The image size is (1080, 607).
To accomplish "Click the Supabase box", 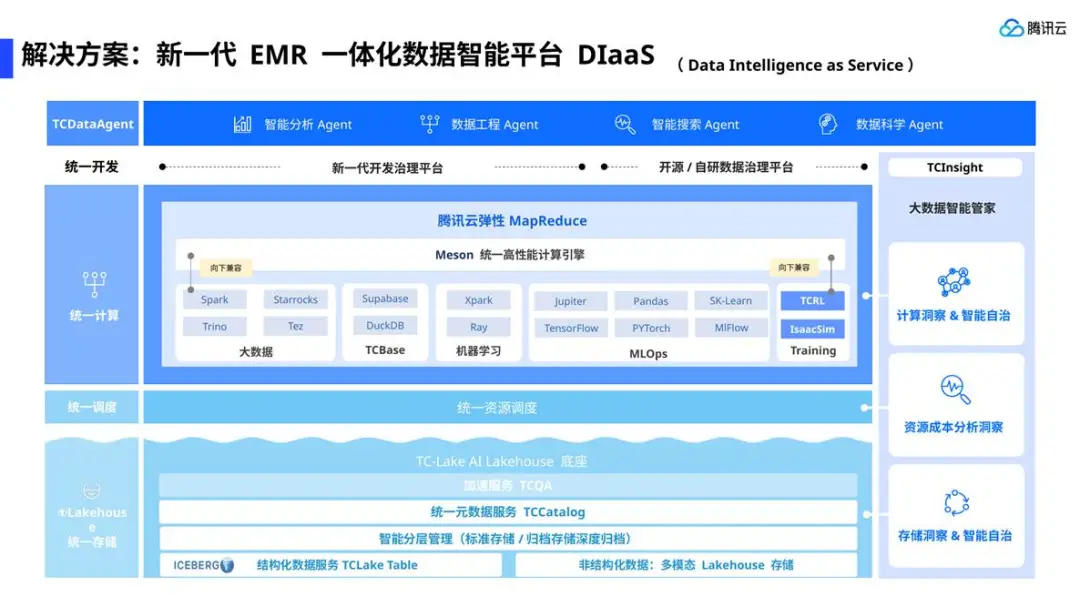I will [x=385, y=299].
